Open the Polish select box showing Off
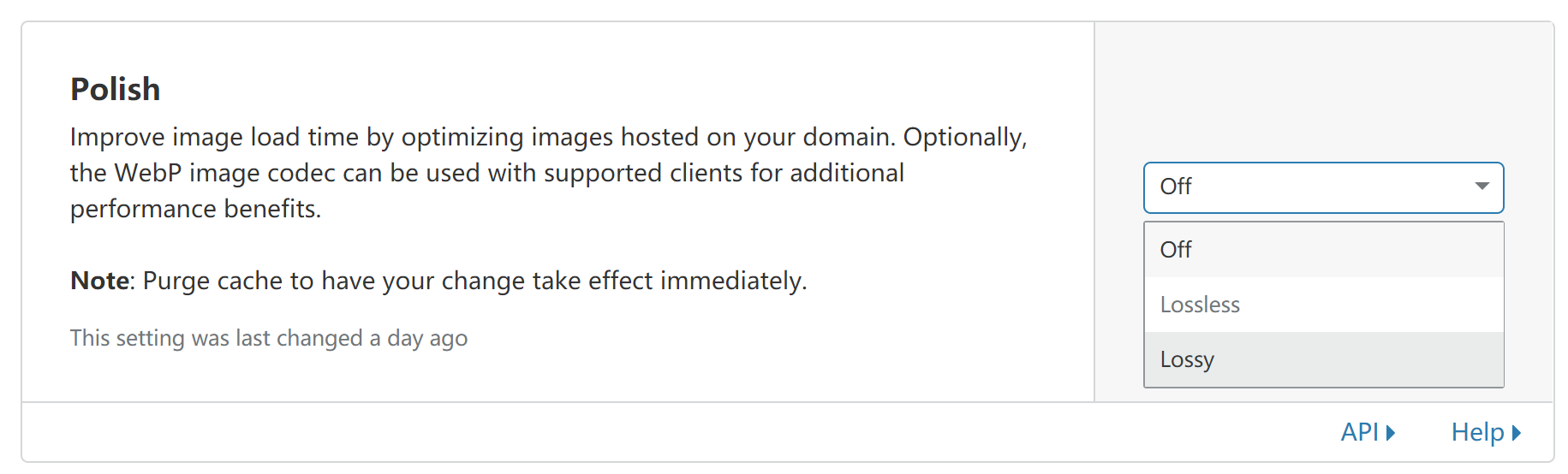 [x=1323, y=187]
